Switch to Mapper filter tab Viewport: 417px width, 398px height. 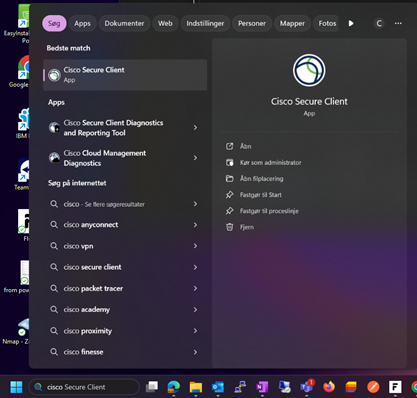[x=292, y=23]
